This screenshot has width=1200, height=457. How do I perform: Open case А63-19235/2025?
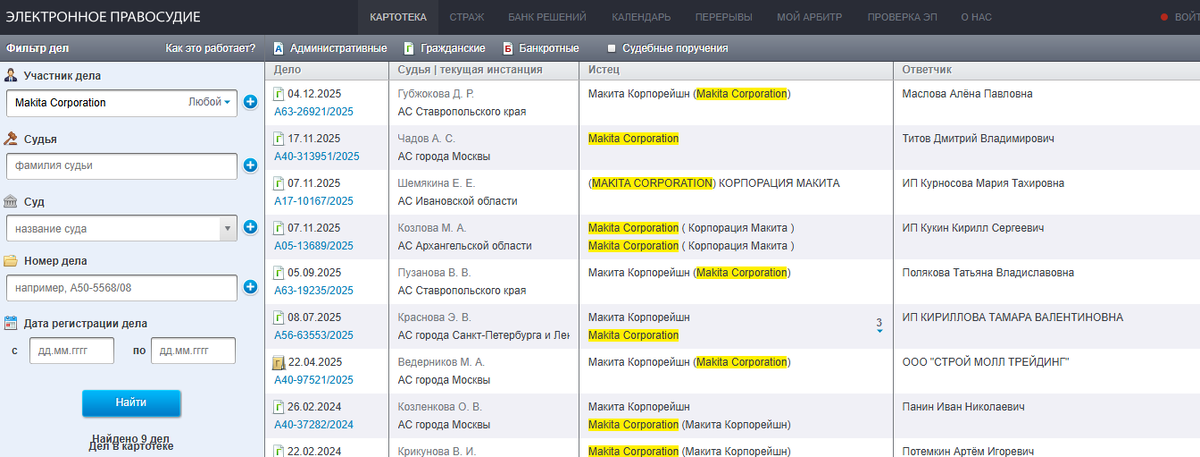point(313,291)
